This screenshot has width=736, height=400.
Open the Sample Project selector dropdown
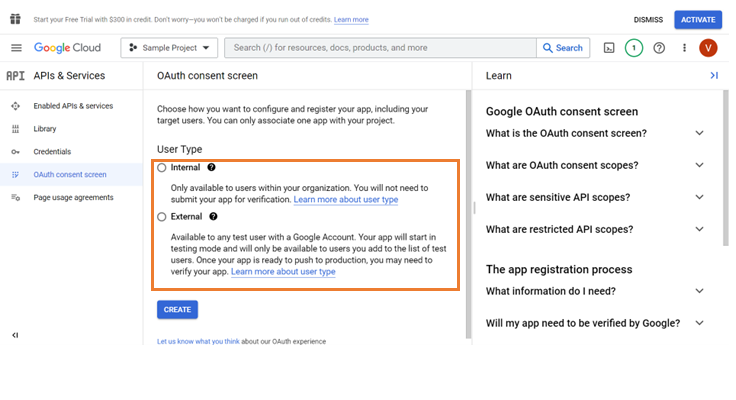169,48
